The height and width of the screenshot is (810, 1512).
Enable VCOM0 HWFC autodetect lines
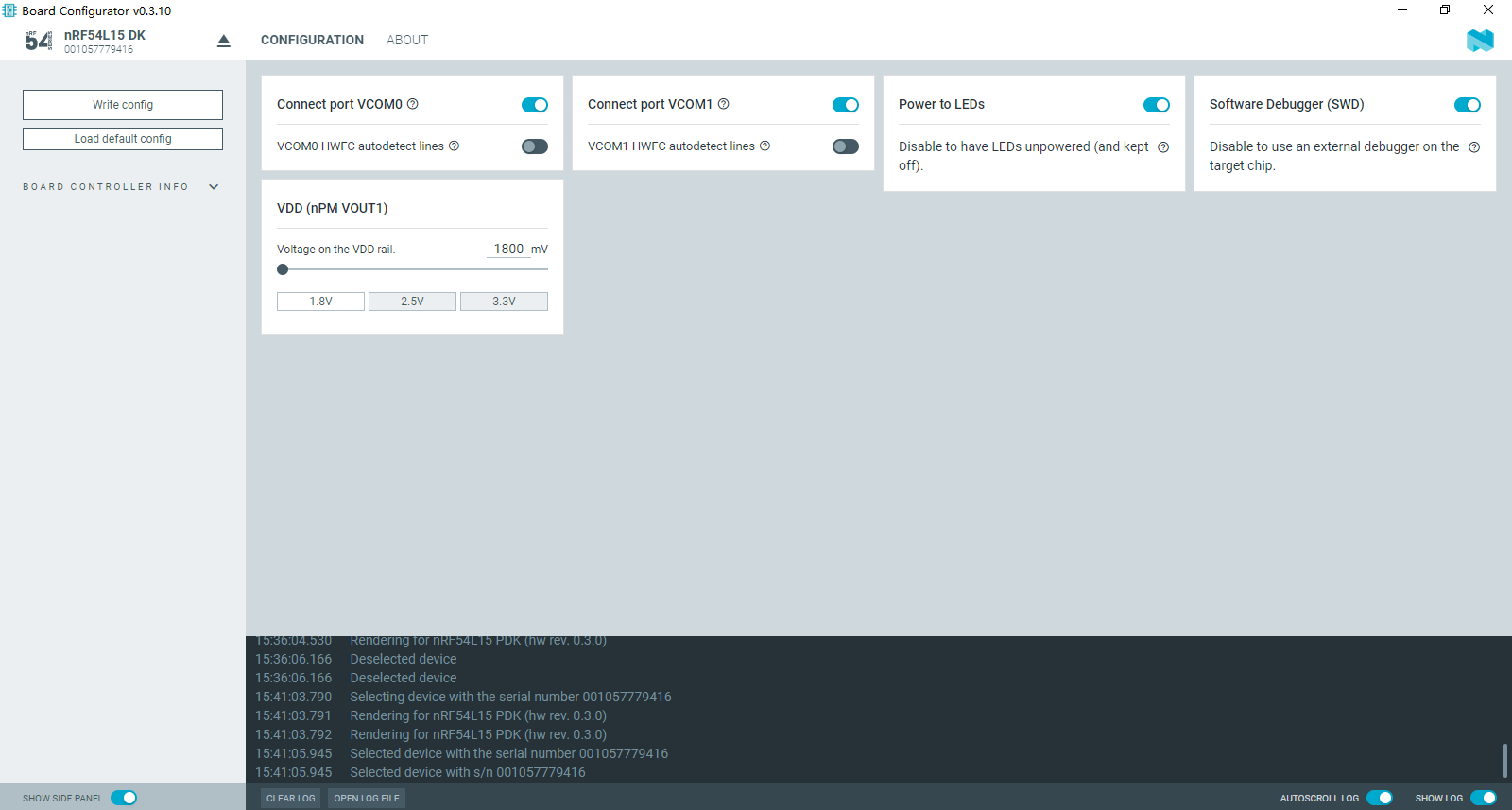coord(535,146)
